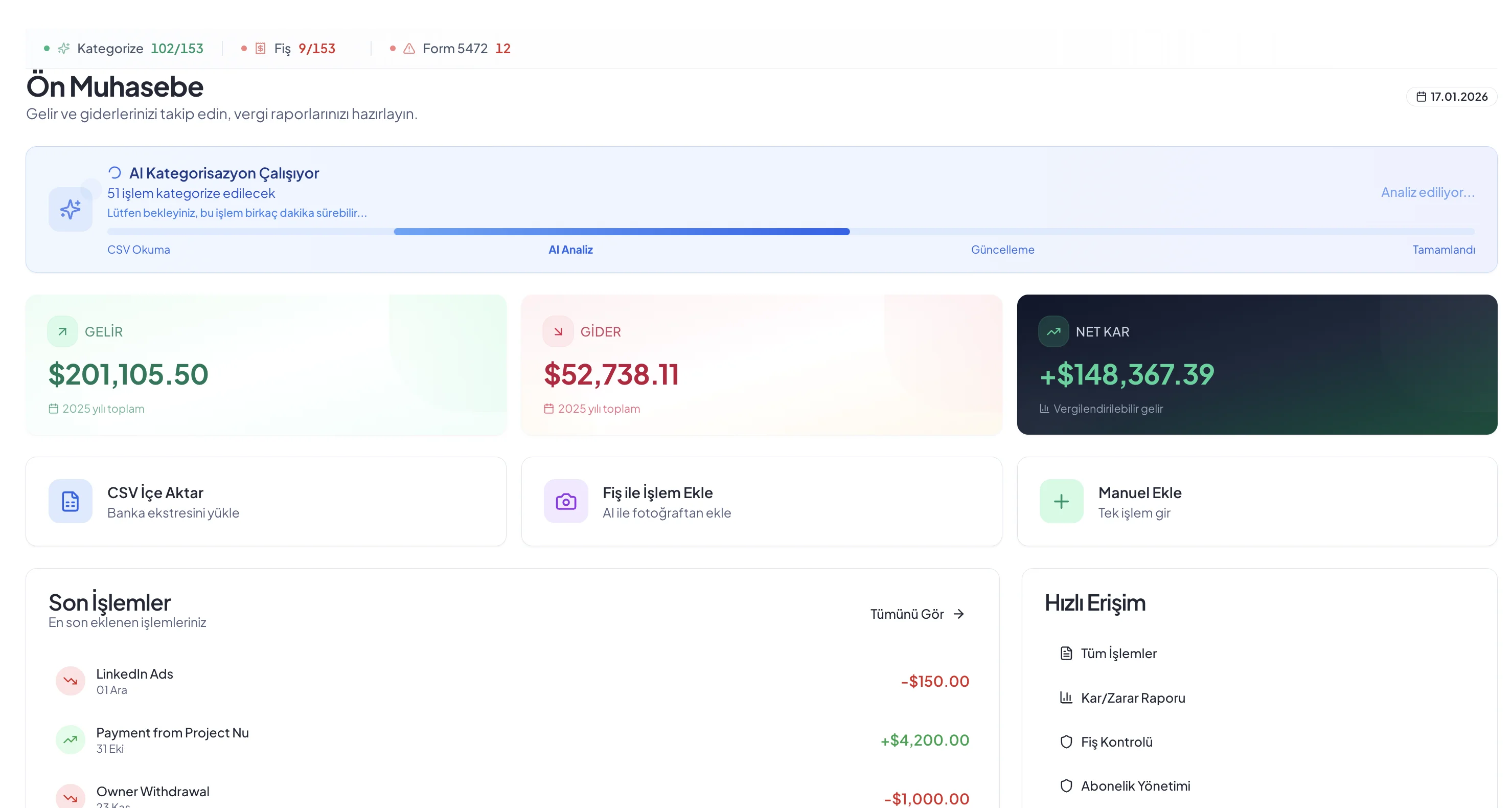Open Kar/Zarar Raporu quick link
The width and height of the screenshot is (1512, 808).
click(x=1132, y=698)
